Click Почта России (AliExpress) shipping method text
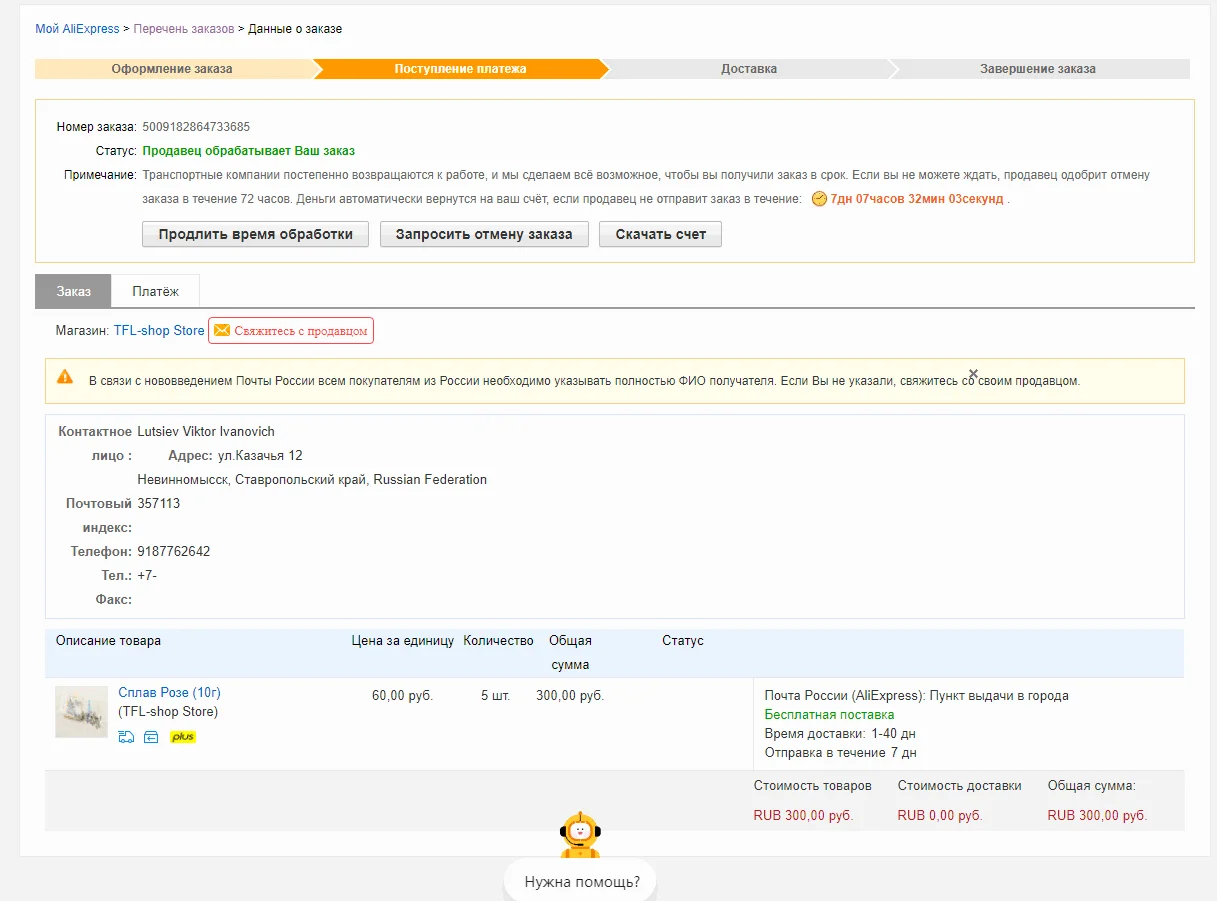 tap(916, 695)
